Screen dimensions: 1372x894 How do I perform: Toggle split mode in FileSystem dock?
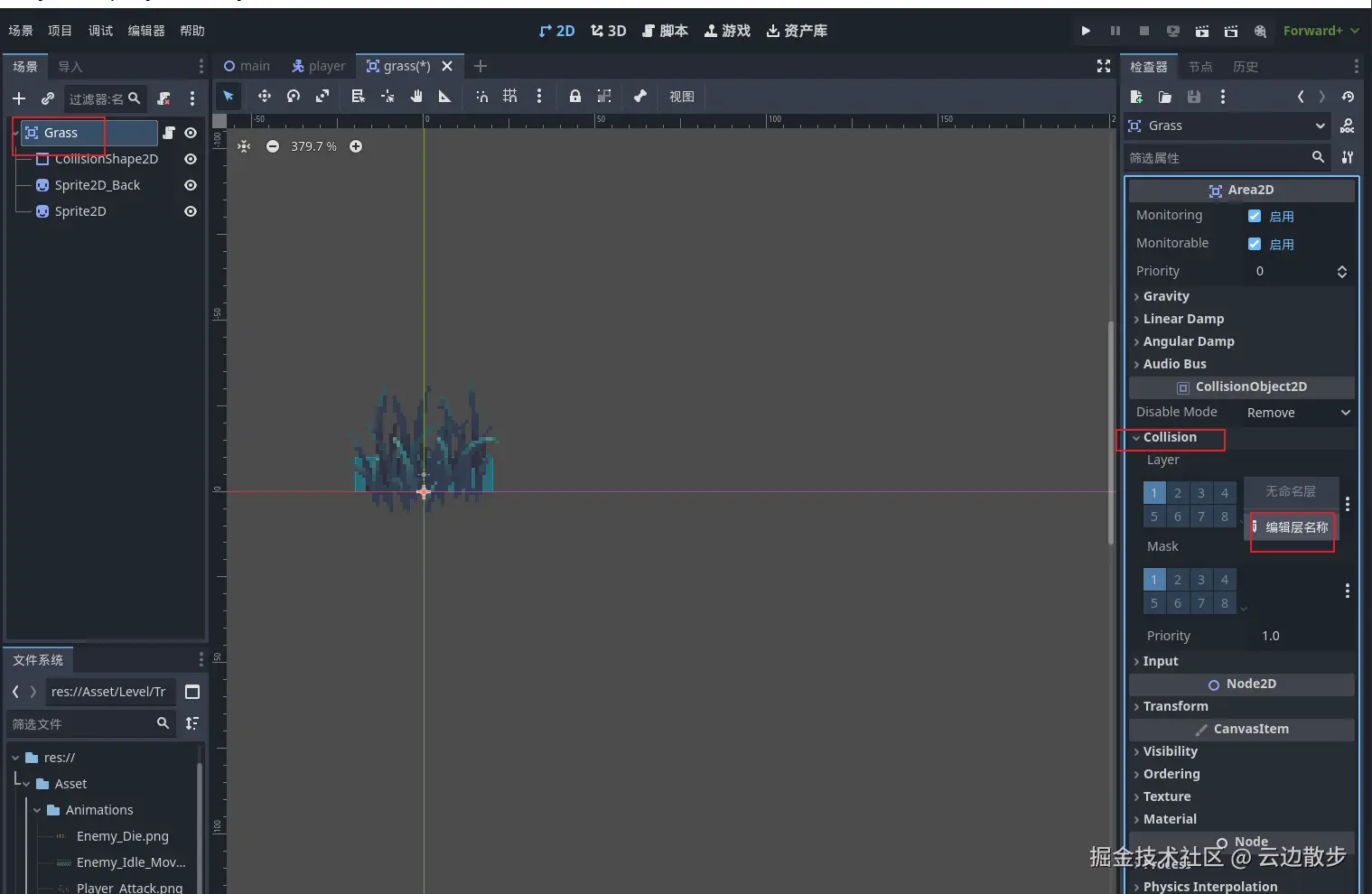click(x=191, y=692)
